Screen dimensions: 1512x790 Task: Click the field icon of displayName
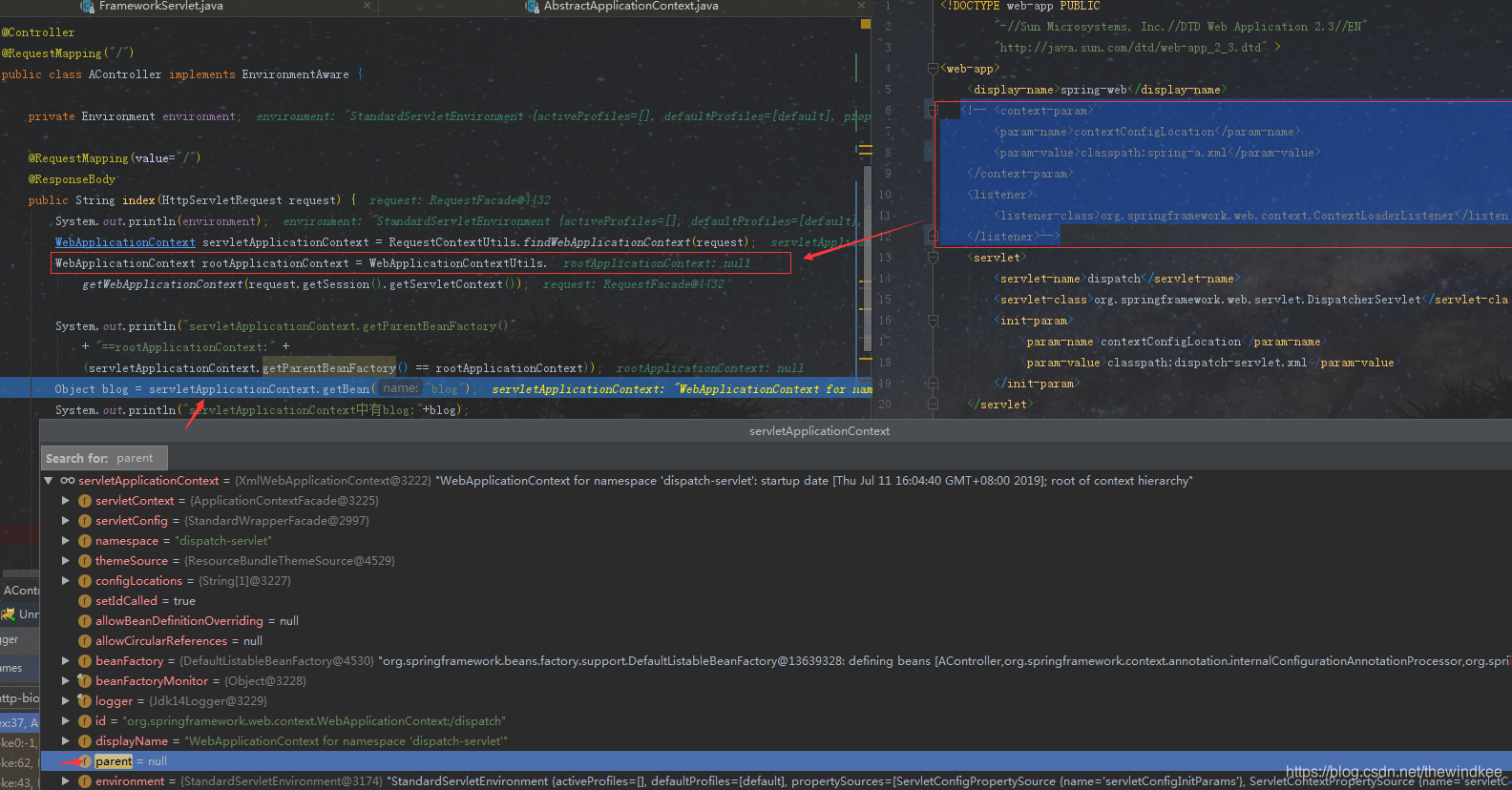point(85,741)
